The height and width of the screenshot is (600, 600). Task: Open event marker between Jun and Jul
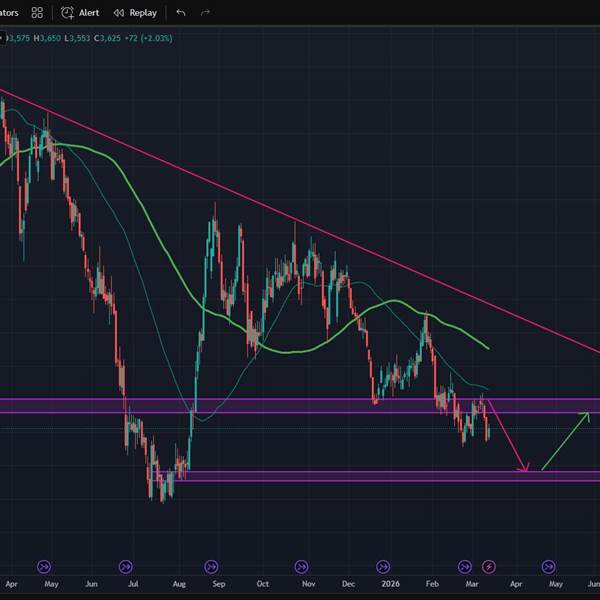pyautogui.click(x=125, y=566)
